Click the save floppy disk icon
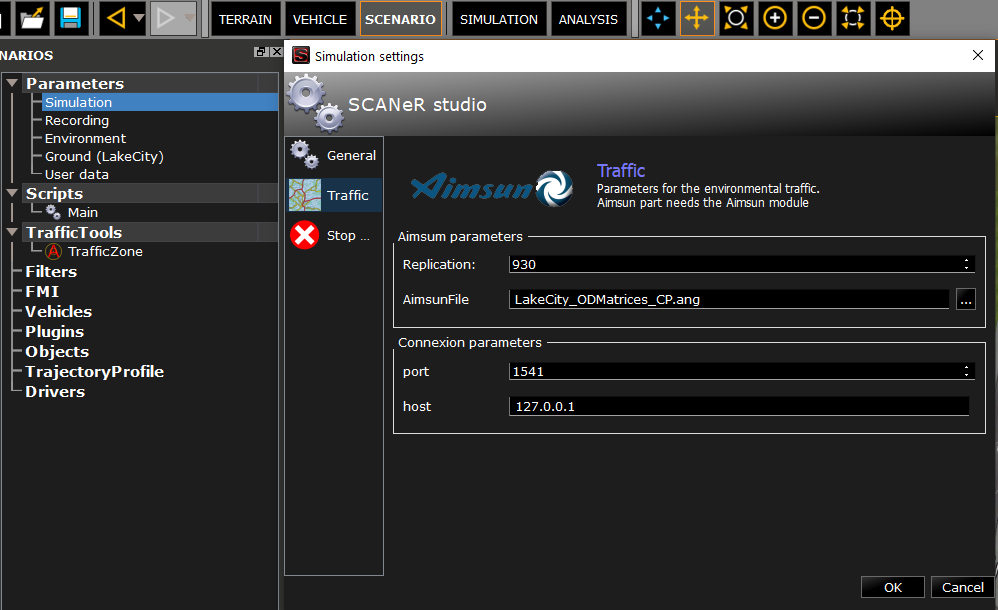998x610 pixels. tap(70, 18)
